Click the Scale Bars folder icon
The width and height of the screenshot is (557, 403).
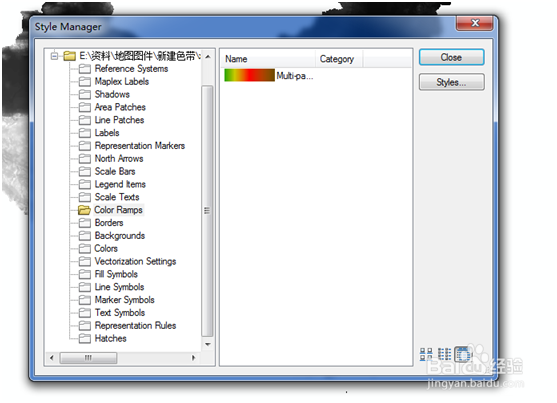click(85, 171)
